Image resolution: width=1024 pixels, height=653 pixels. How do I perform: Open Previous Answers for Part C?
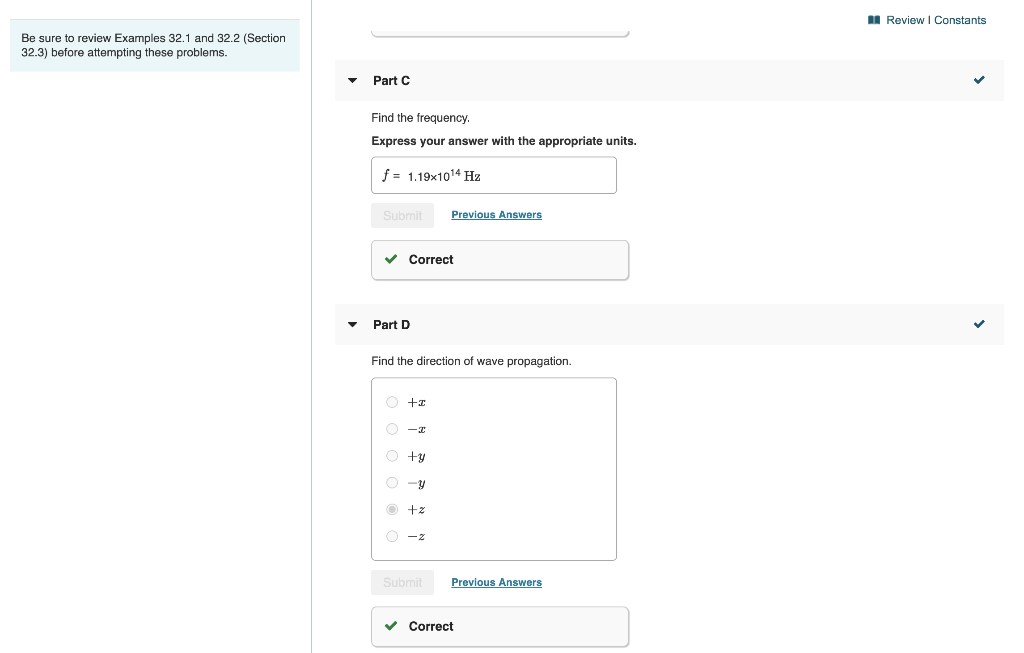click(496, 214)
